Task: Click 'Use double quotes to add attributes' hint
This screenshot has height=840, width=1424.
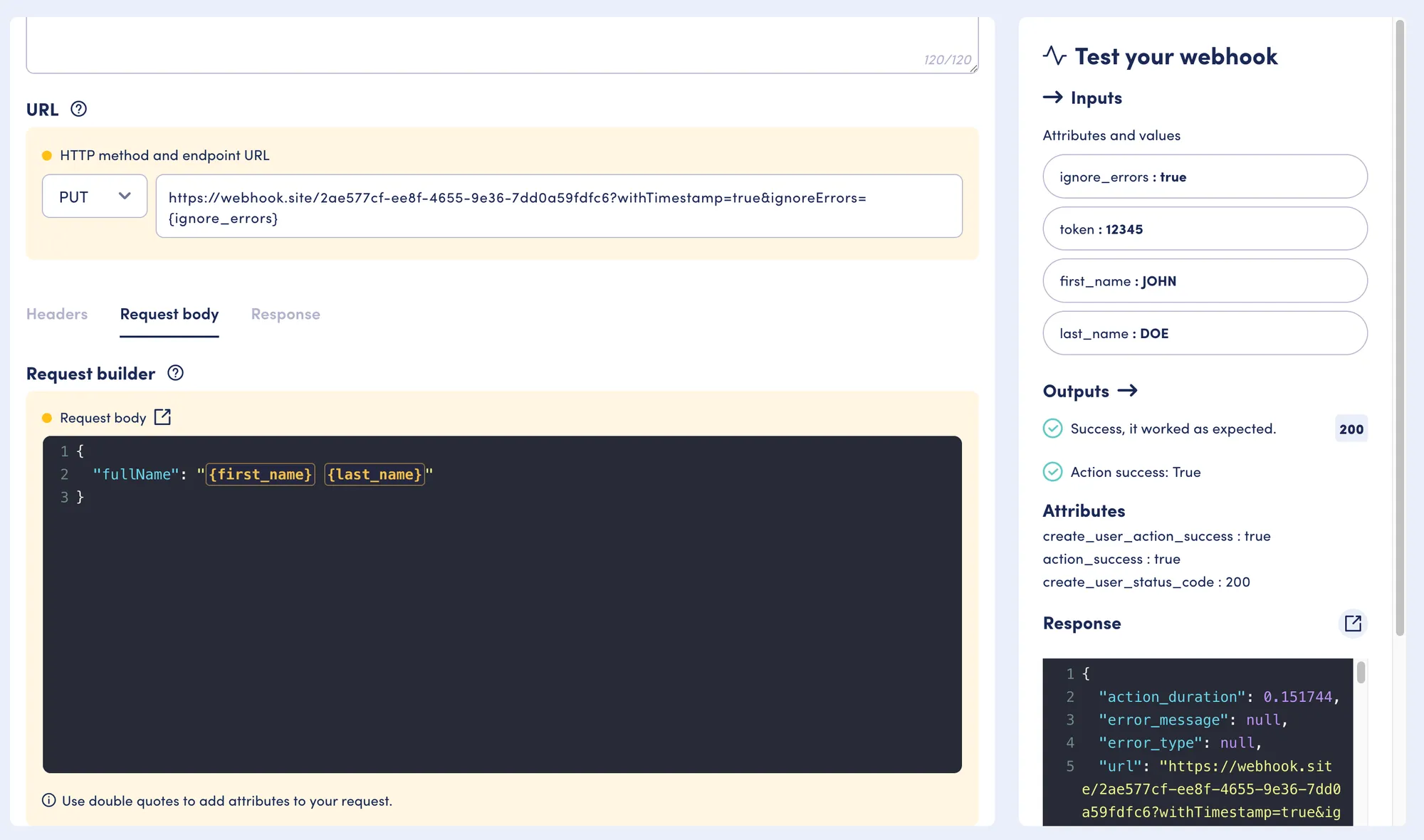Action: click(x=227, y=801)
